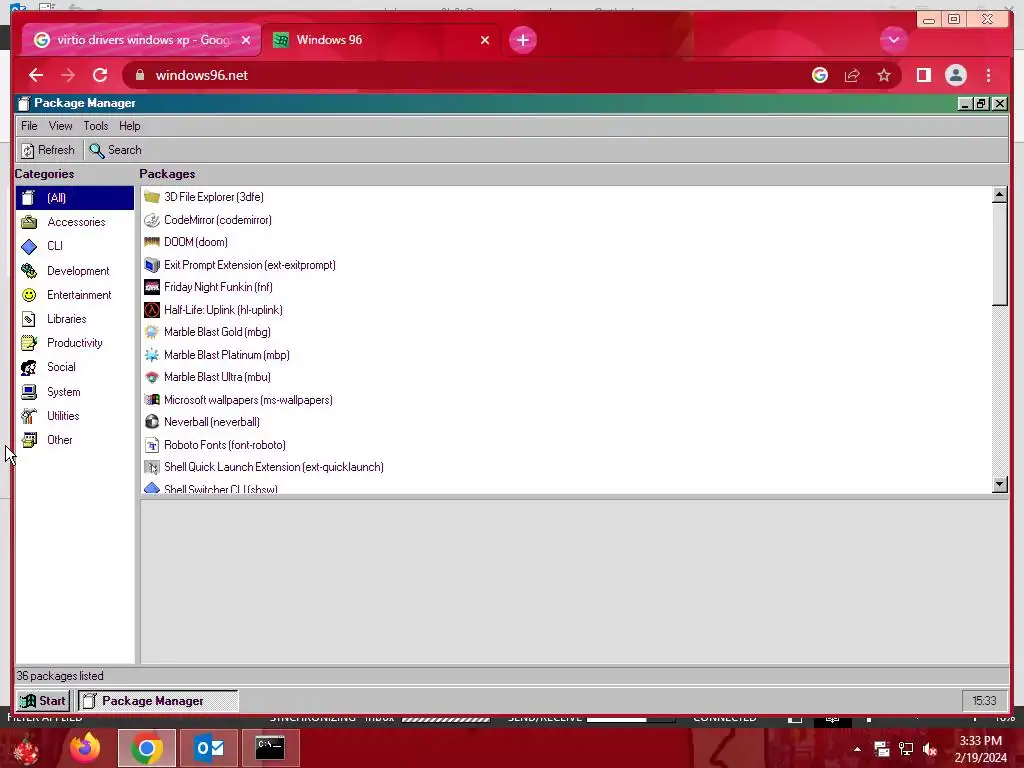Open the View menu
The height and width of the screenshot is (768, 1024).
[x=61, y=126]
